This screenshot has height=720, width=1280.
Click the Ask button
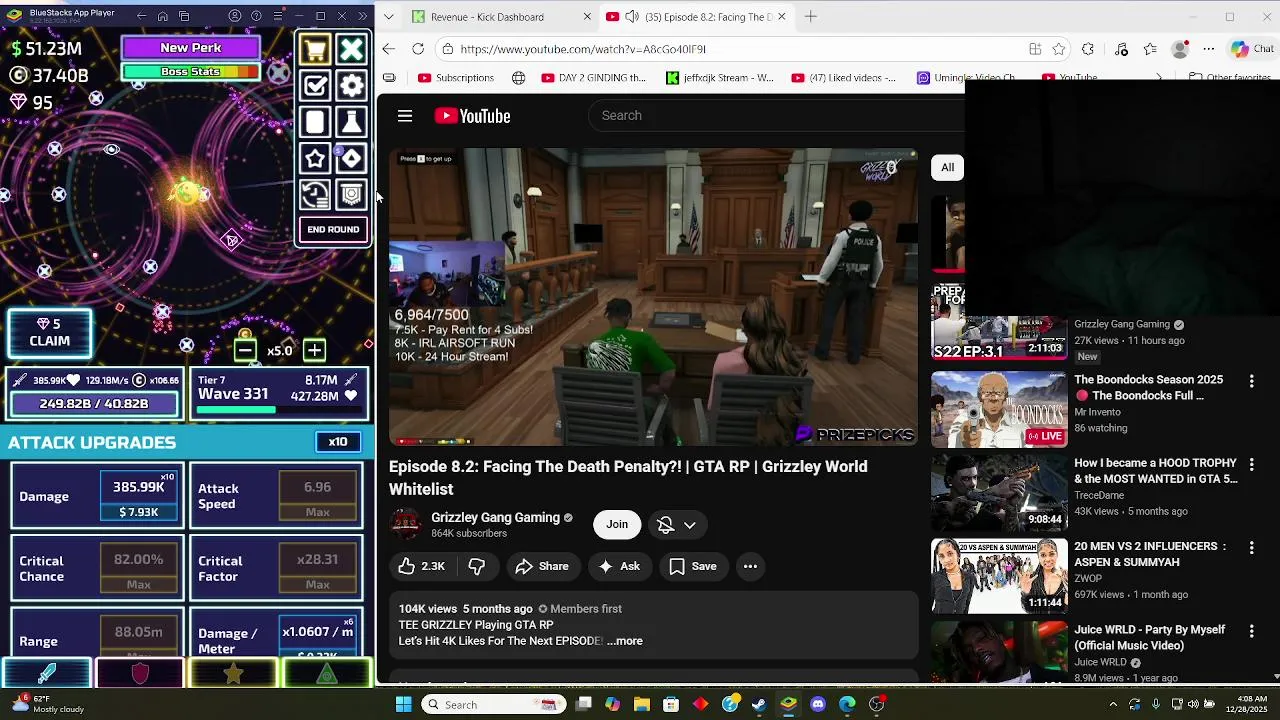click(x=619, y=566)
